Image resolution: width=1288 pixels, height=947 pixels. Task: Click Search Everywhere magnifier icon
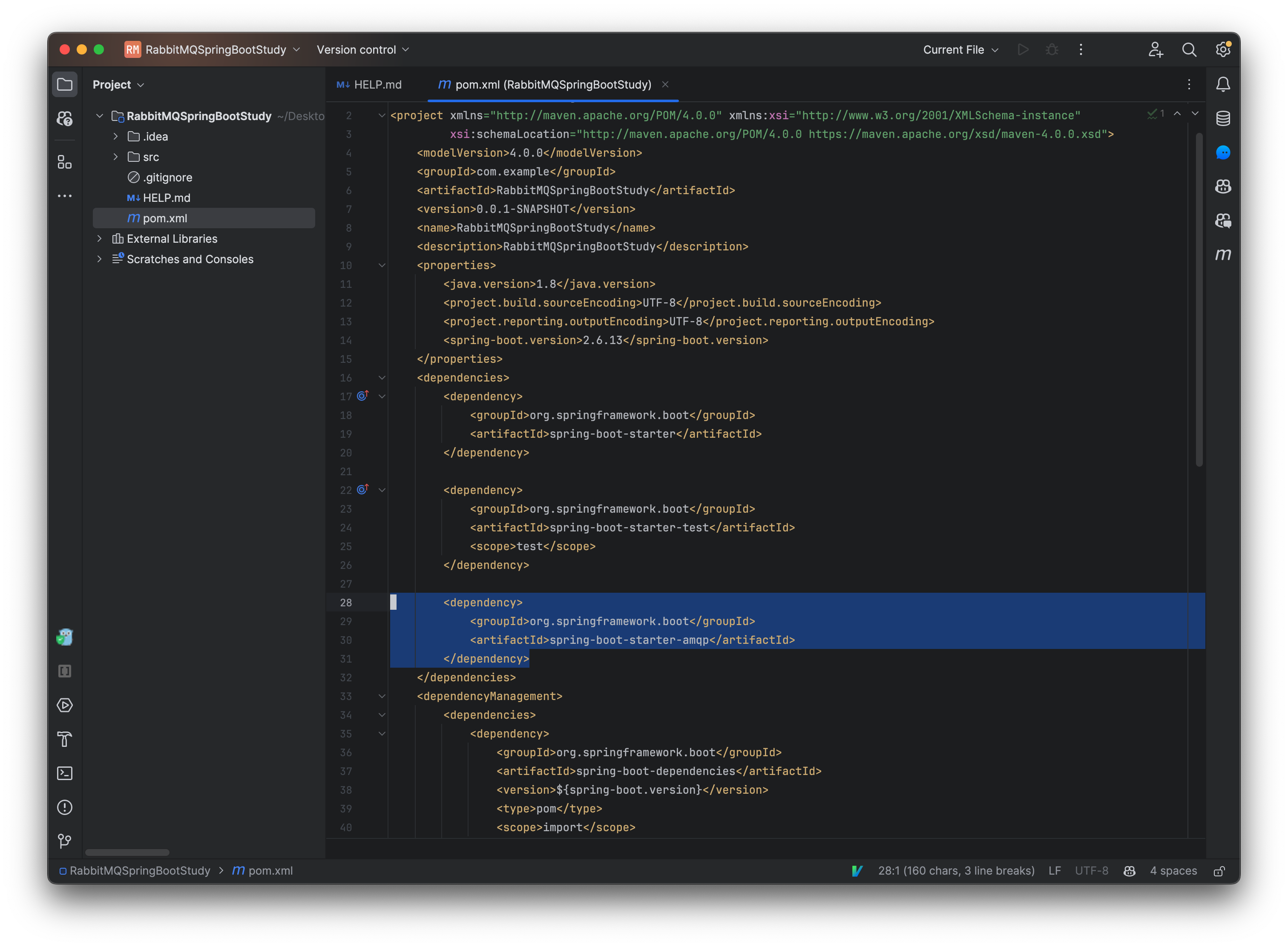(1189, 50)
